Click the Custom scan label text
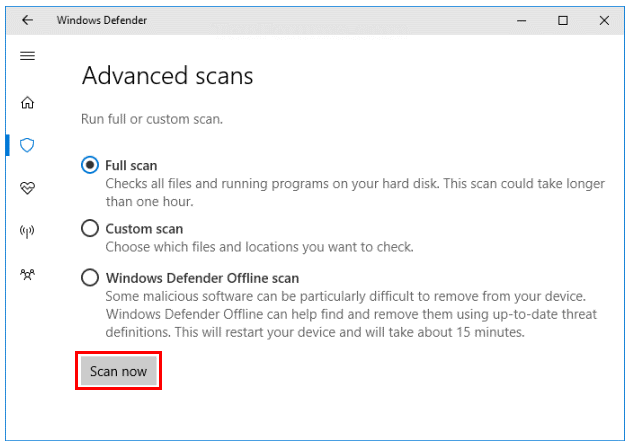This screenshot has width=632, height=448. [144, 229]
